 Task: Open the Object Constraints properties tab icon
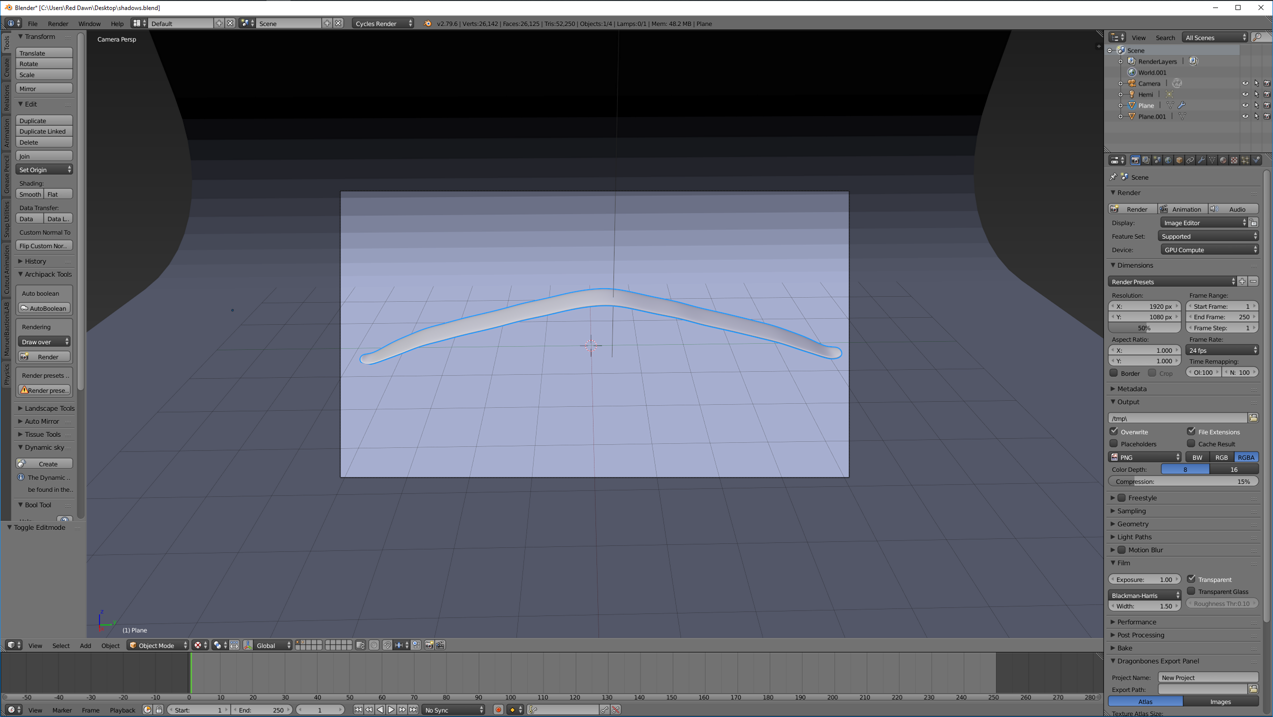pos(1190,160)
